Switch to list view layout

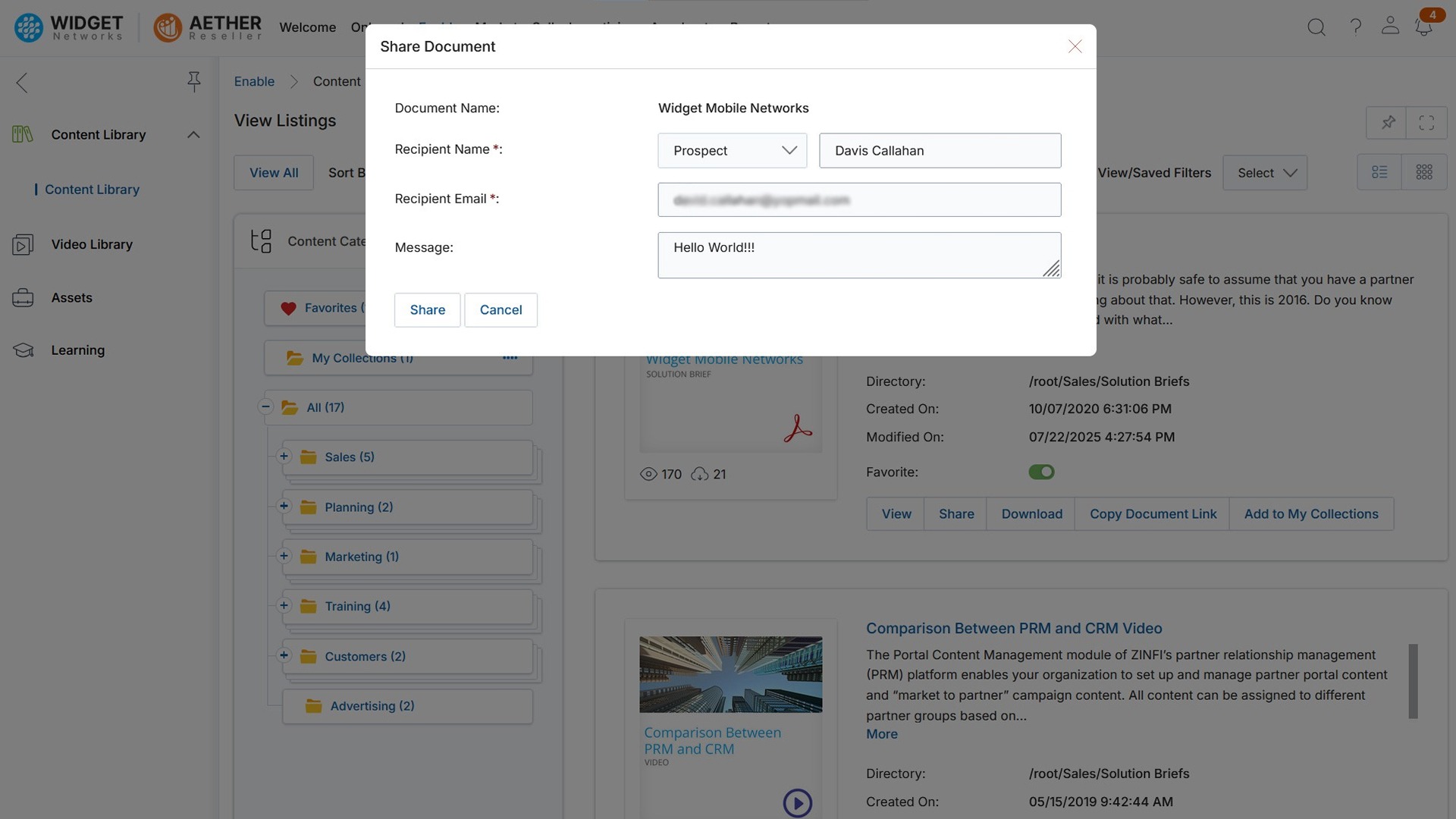click(x=1379, y=172)
